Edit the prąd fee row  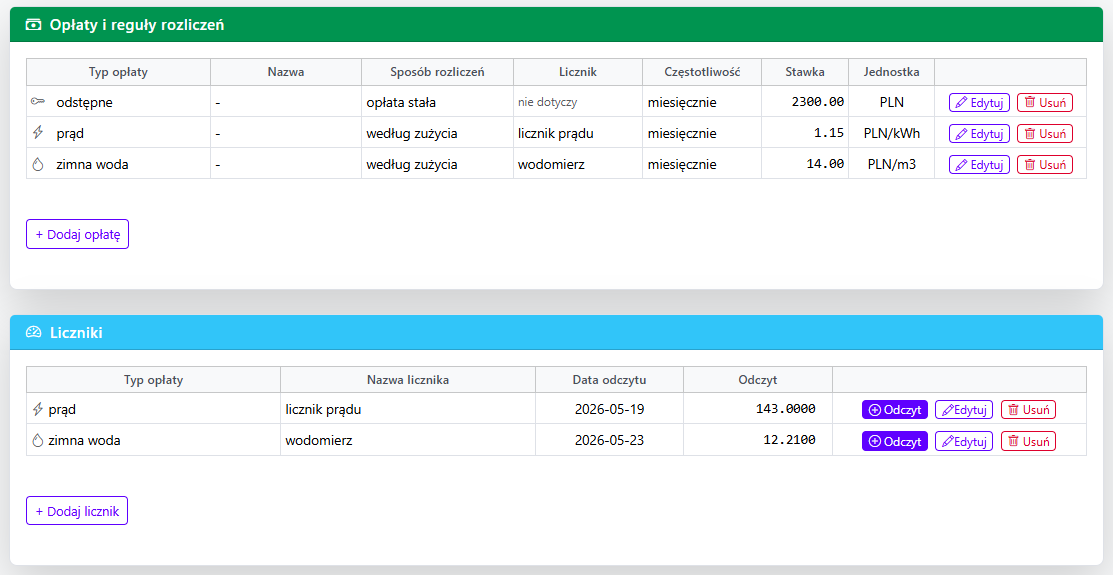979,133
